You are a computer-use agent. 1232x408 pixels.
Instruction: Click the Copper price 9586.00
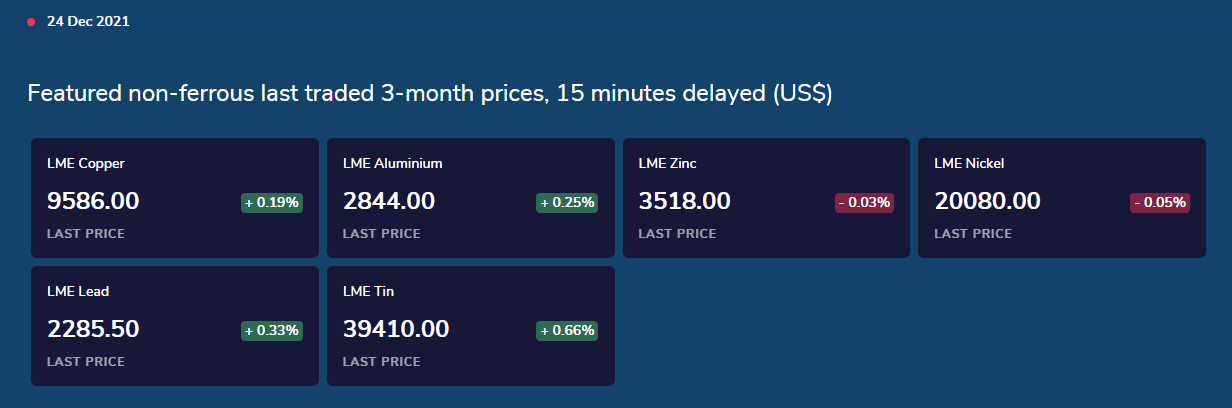tap(93, 201)
